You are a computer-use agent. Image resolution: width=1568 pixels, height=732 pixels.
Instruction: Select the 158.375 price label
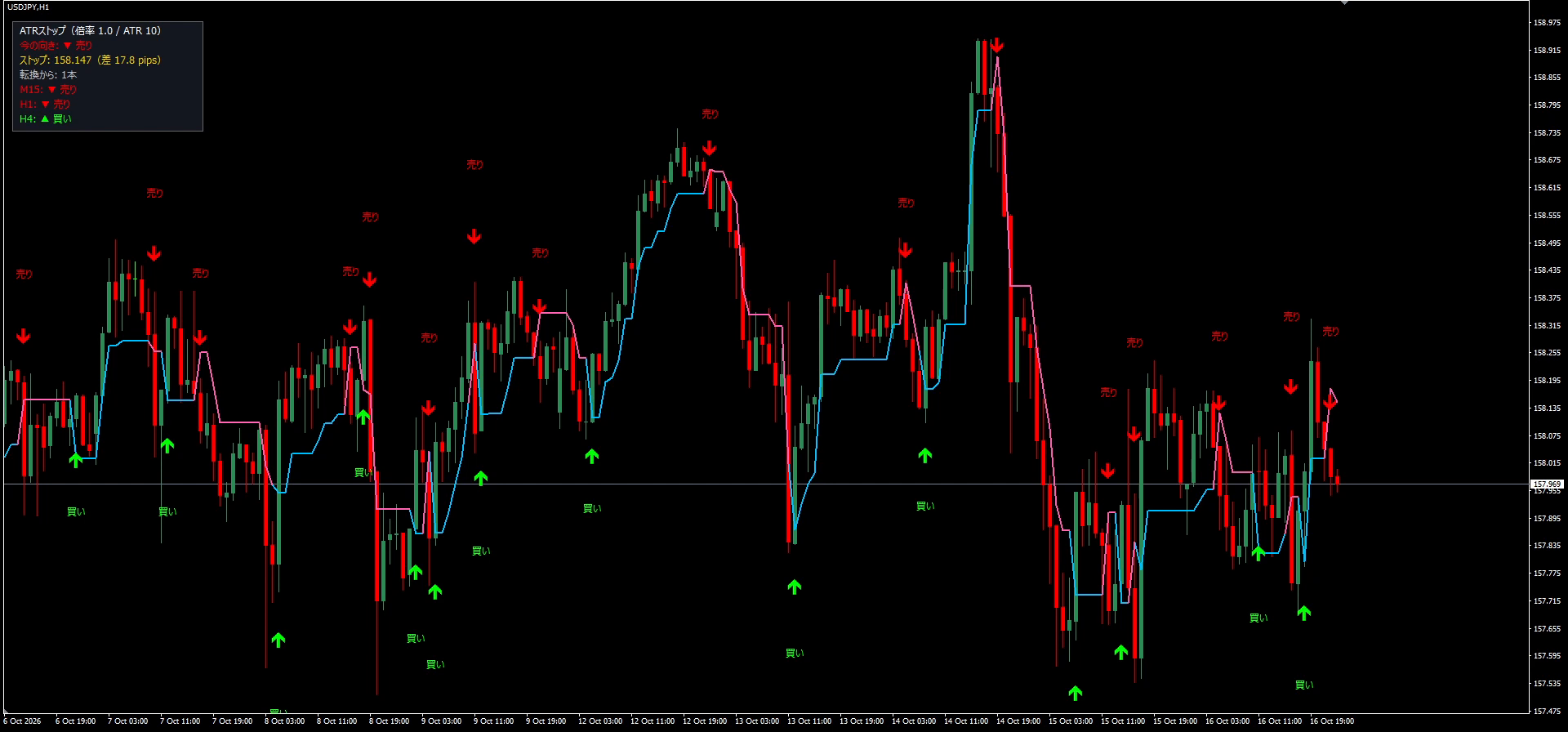point(1547,298)
